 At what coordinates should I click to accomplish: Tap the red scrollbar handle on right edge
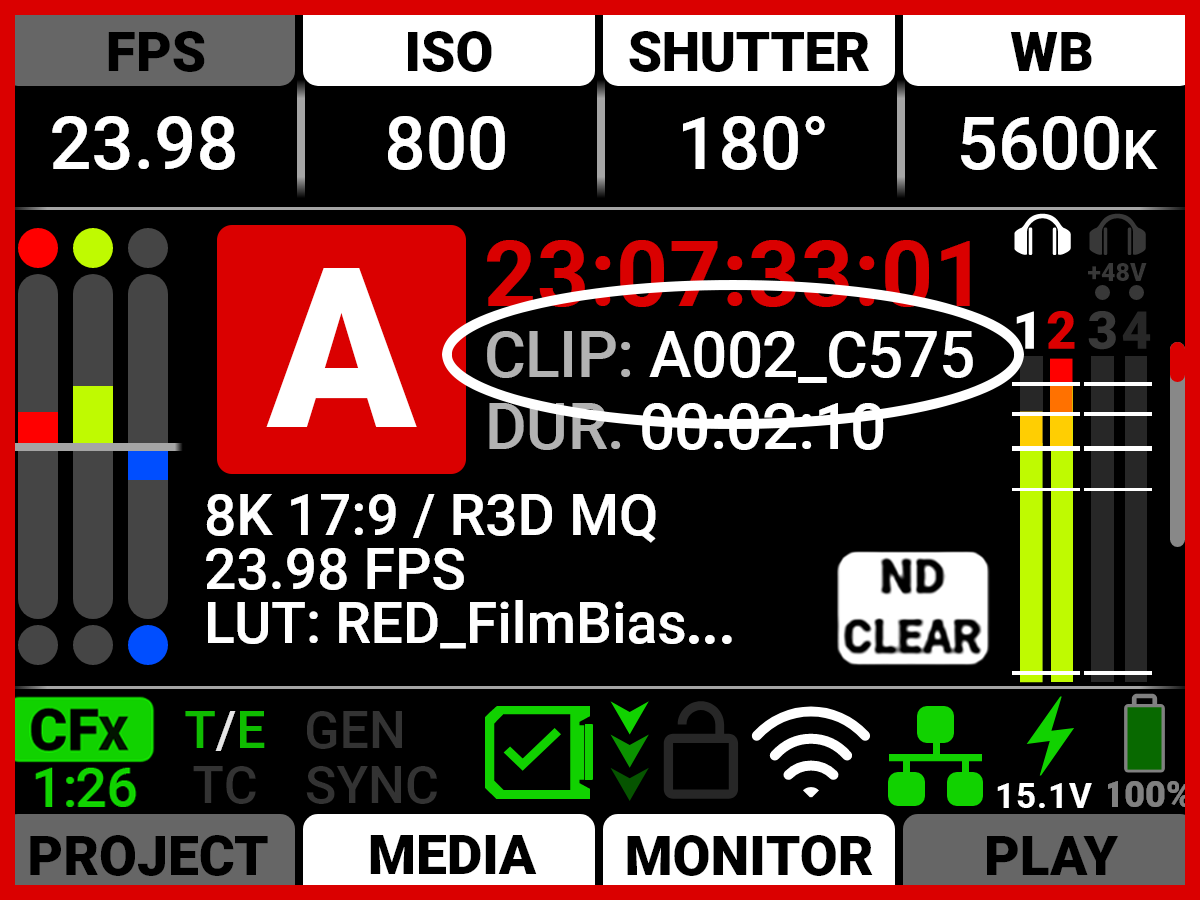[1177, 362]
